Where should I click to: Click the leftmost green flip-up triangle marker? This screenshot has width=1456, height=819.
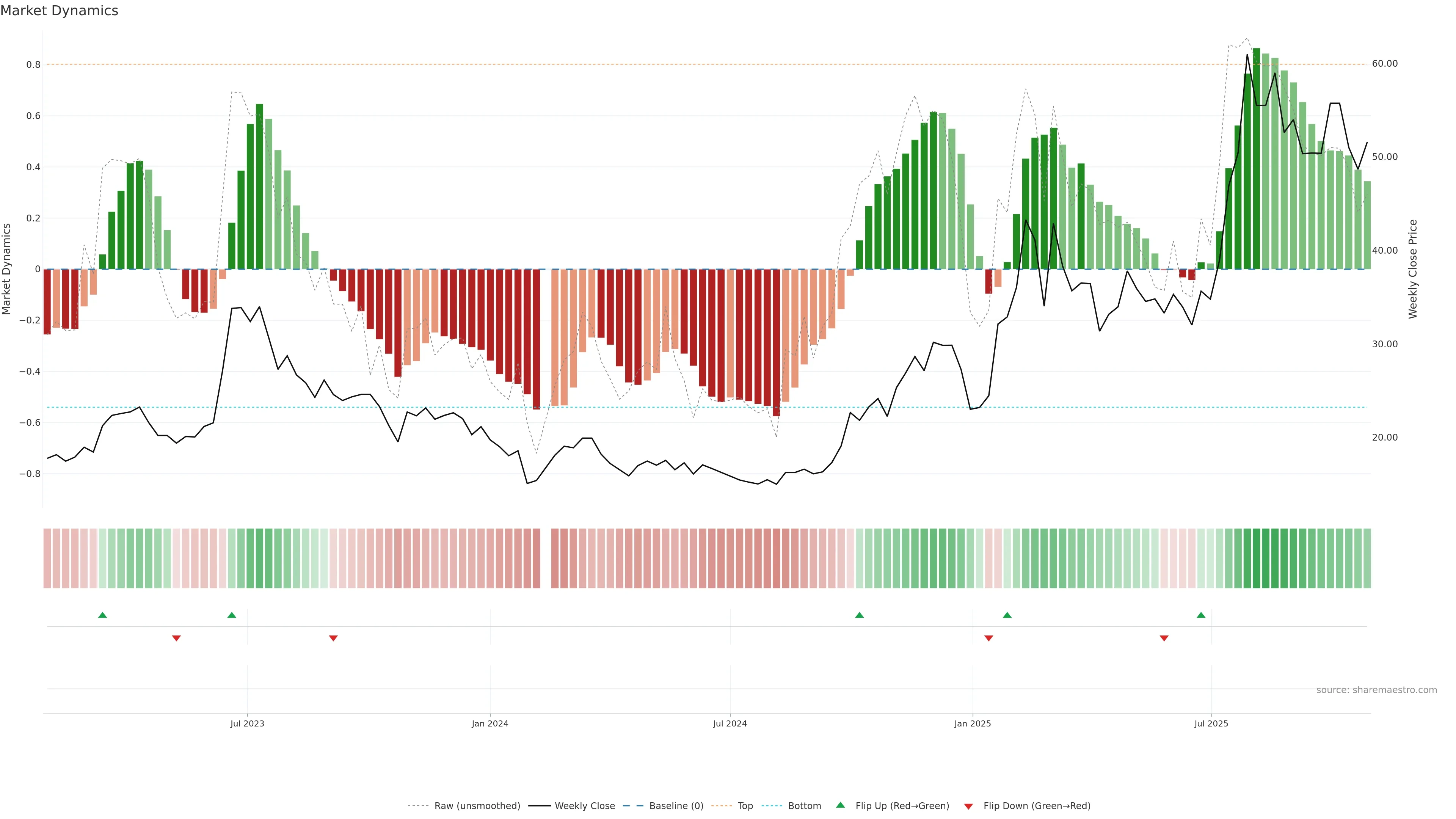[x=102, y=615]
